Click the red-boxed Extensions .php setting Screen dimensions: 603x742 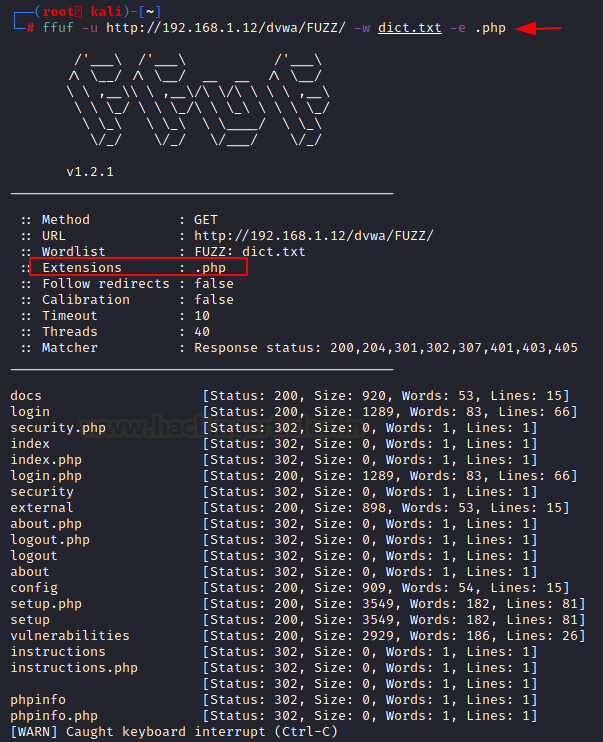[138, 267]
